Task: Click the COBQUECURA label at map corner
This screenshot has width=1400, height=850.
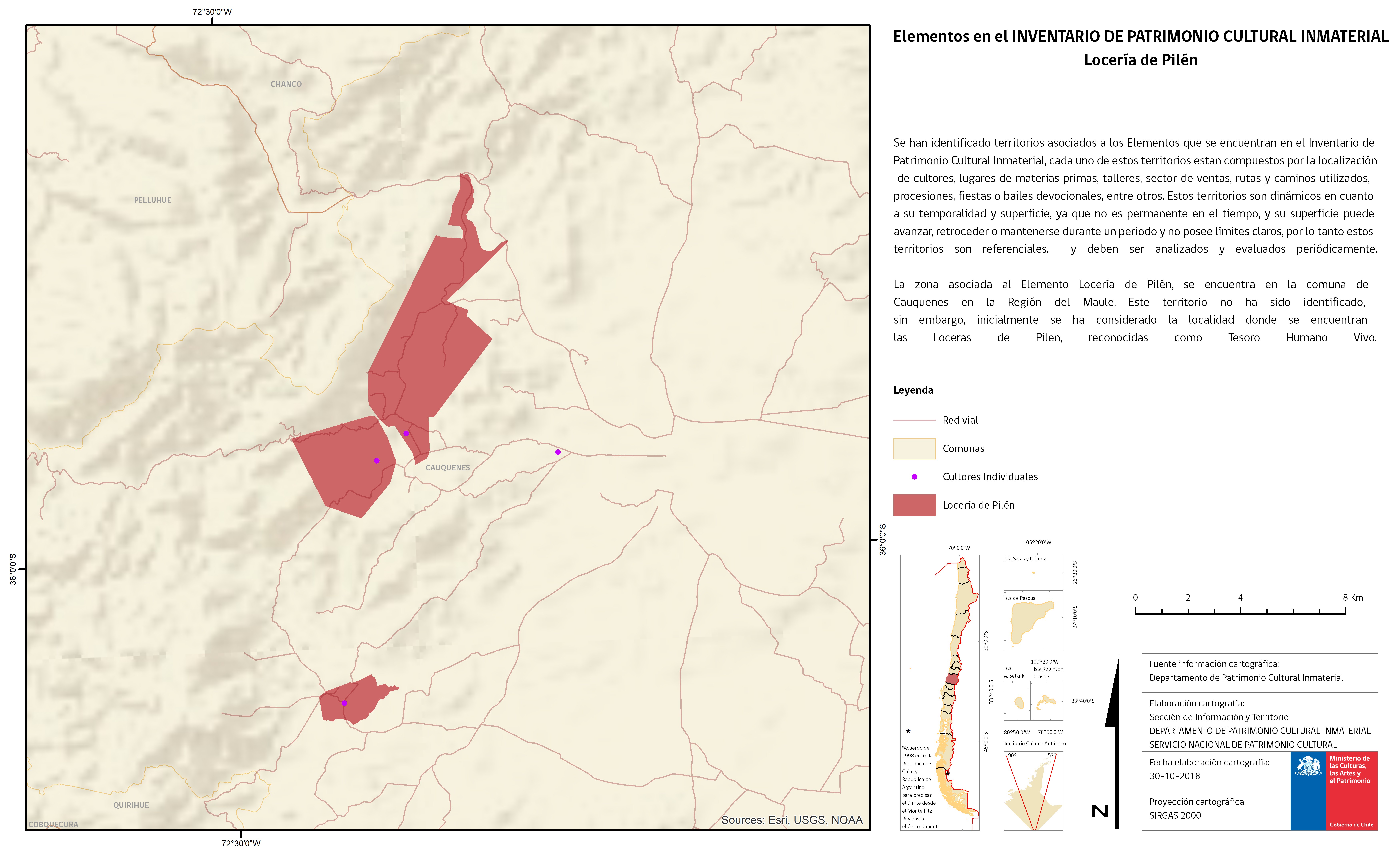Action: (53, 824)
